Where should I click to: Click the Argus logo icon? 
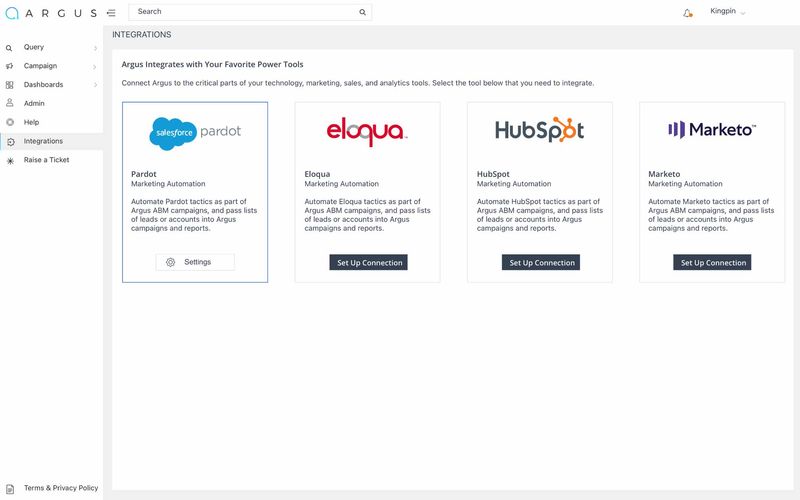tap(12, 13)
